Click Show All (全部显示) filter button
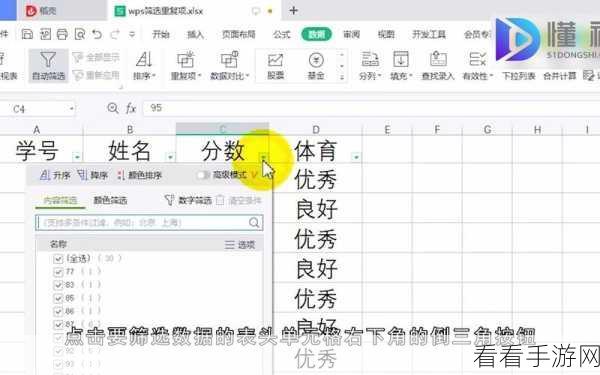Image resolution: width=600 pixels, height=375 pixels. pyautogui.click(x=96, y=57)
